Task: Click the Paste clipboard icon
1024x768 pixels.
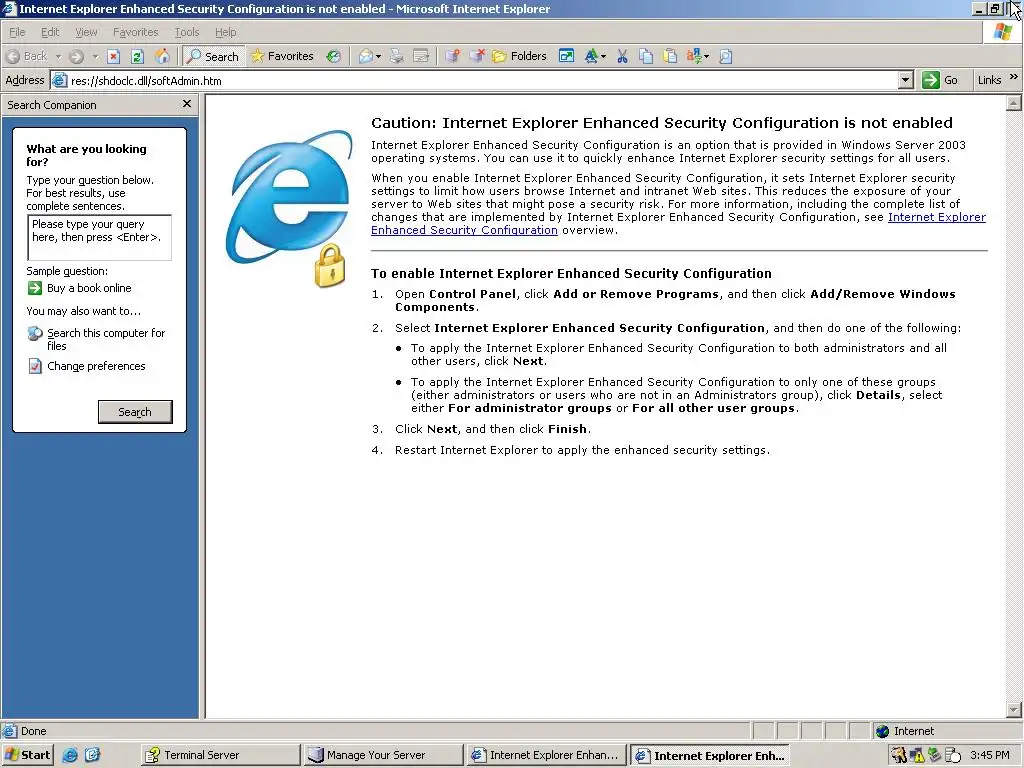Action: (670, 57)
